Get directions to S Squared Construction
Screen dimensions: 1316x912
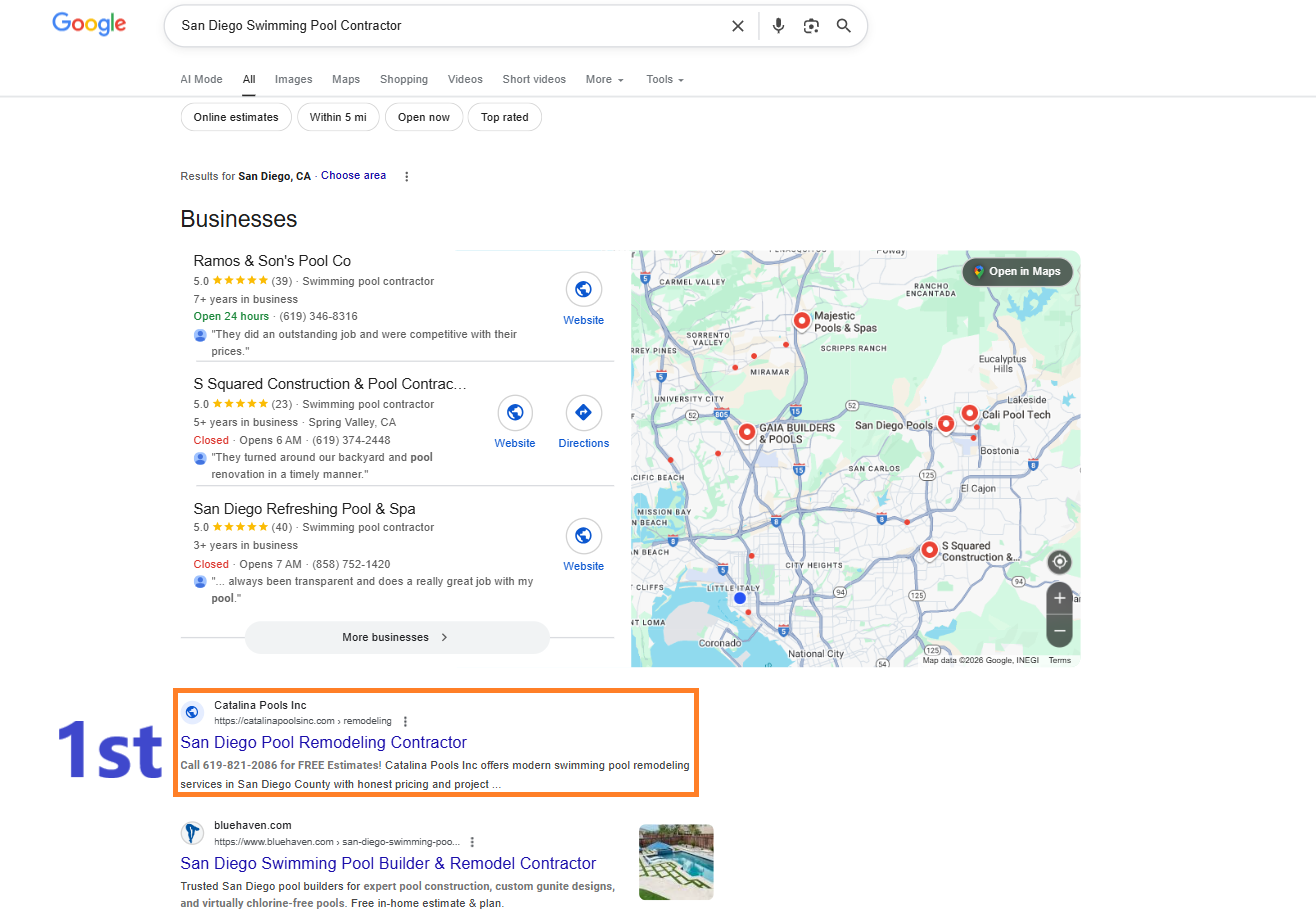(x=584, y=413)
